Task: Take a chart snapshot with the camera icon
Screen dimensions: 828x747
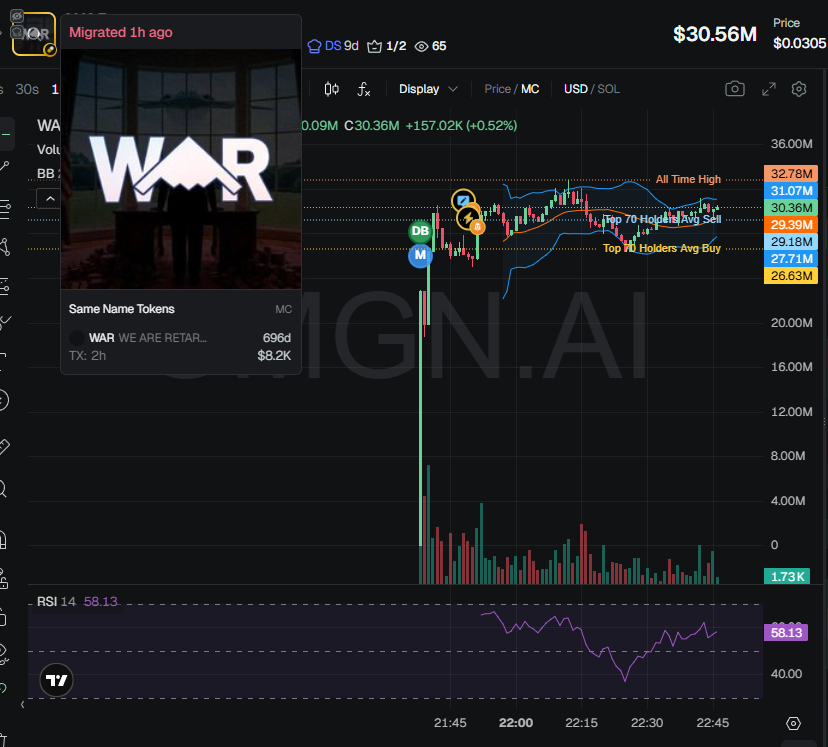Action: pyautogui.click(x=735, y=89)
